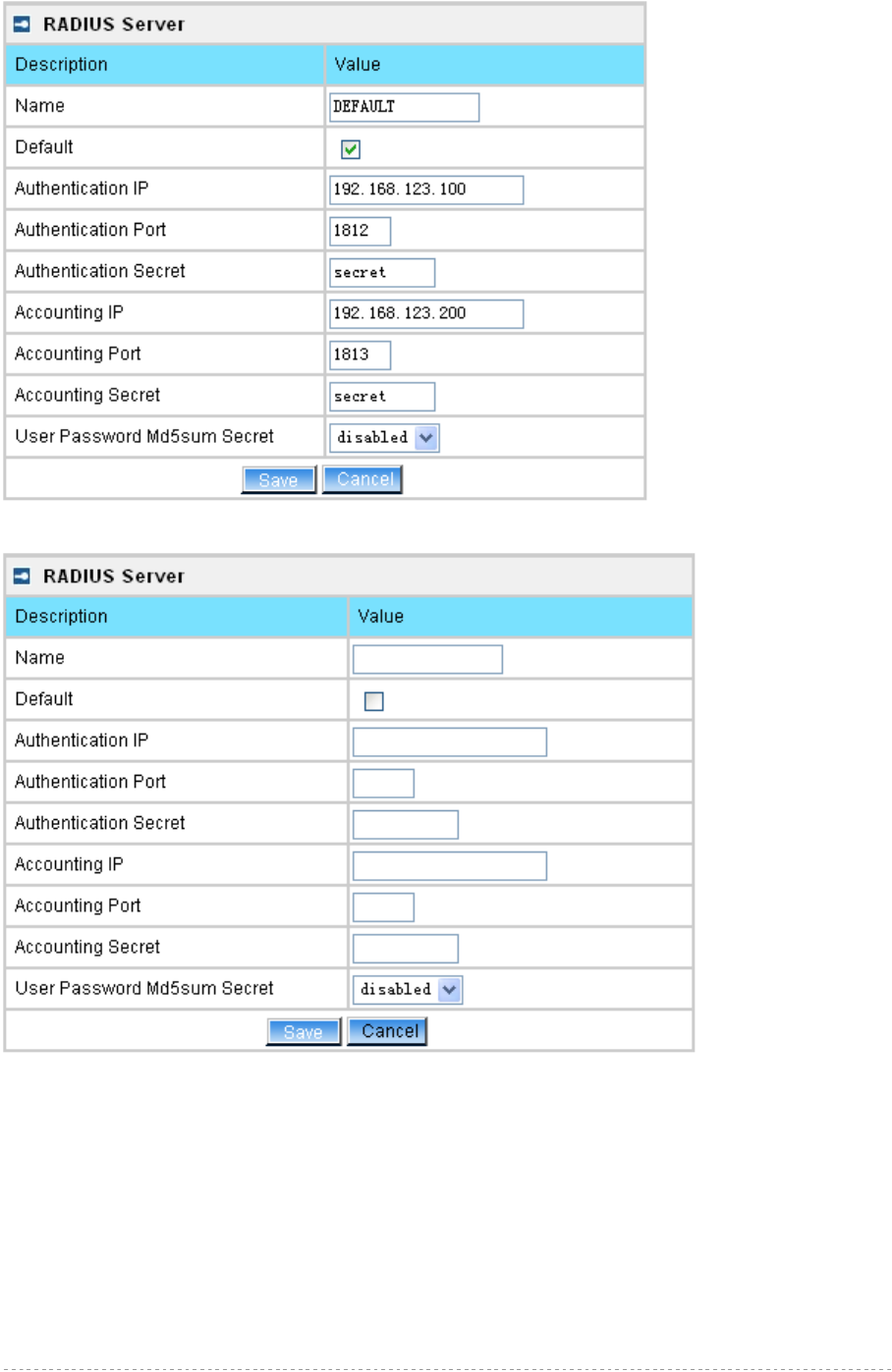Viewport: 892px width, 1372px height.
Task: Save the DEFAULT RADIUS server settings
Action: pos(278,479)
